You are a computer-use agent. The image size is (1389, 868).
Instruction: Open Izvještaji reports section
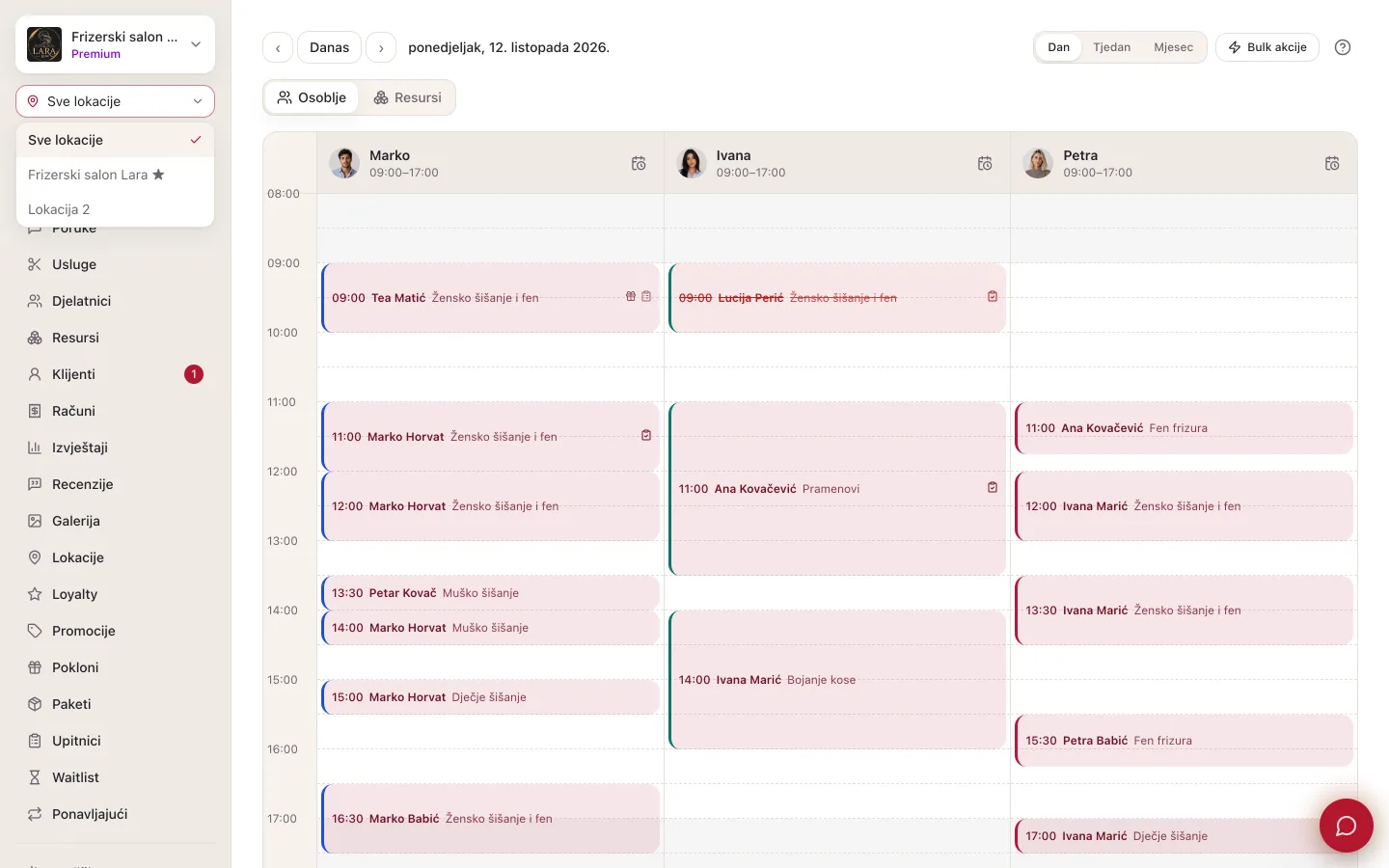(x=116, y=448)
